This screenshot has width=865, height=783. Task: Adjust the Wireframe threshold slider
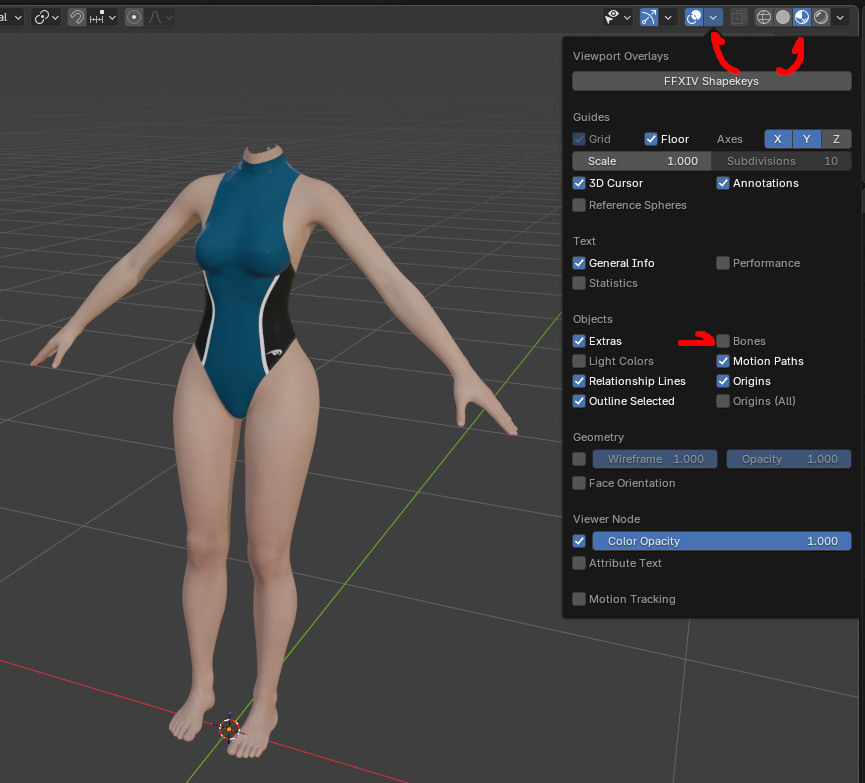pyautogui.click(x=655, y=459)
